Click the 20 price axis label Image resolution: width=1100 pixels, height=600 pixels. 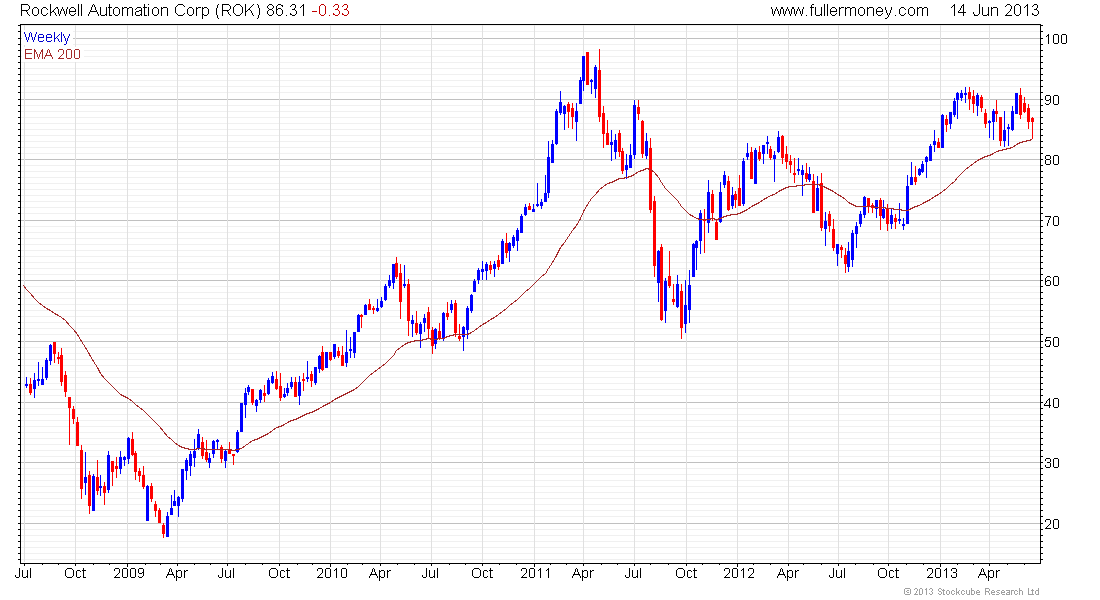pyautogui.click(x=1052, y=524)
